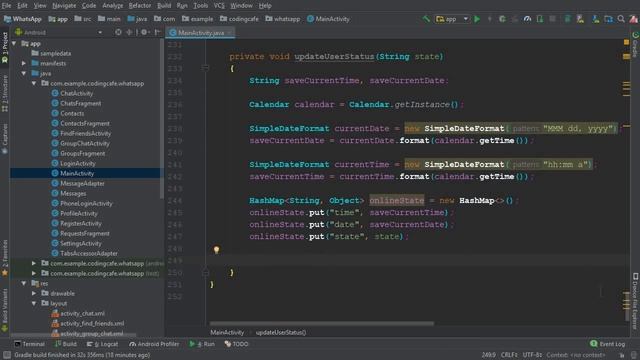Toggle the 1: Project side panel
Image resolution: width=640 pixels, height=360 pixels.
[x=5, y=48]
